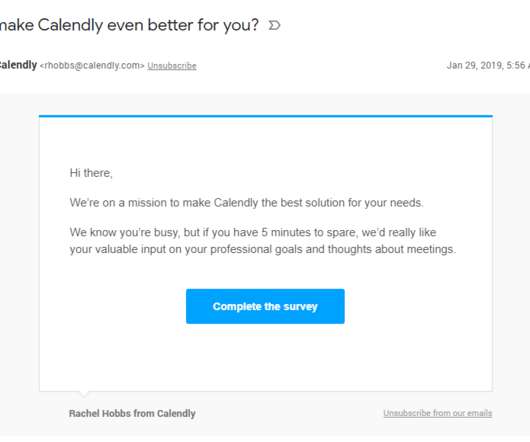Click the rhobbs@calendly.com sender email address

(92, 66)
